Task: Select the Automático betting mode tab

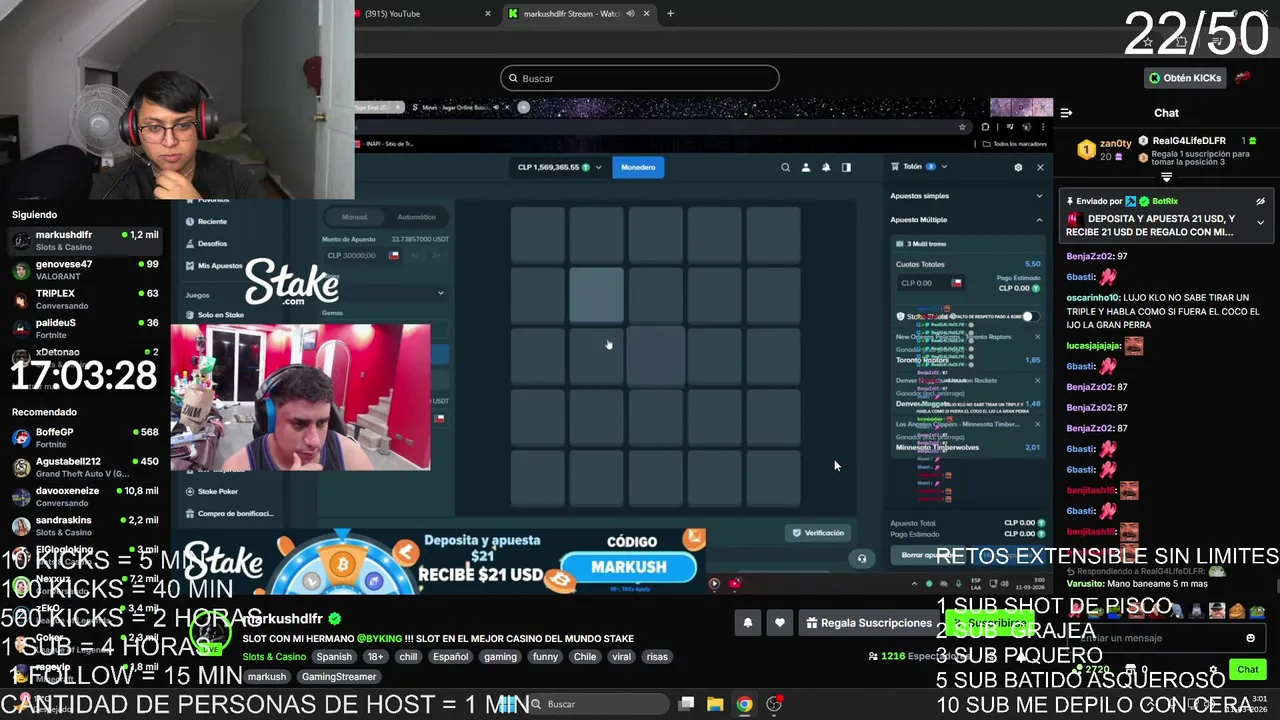Action: click(416, 217)
